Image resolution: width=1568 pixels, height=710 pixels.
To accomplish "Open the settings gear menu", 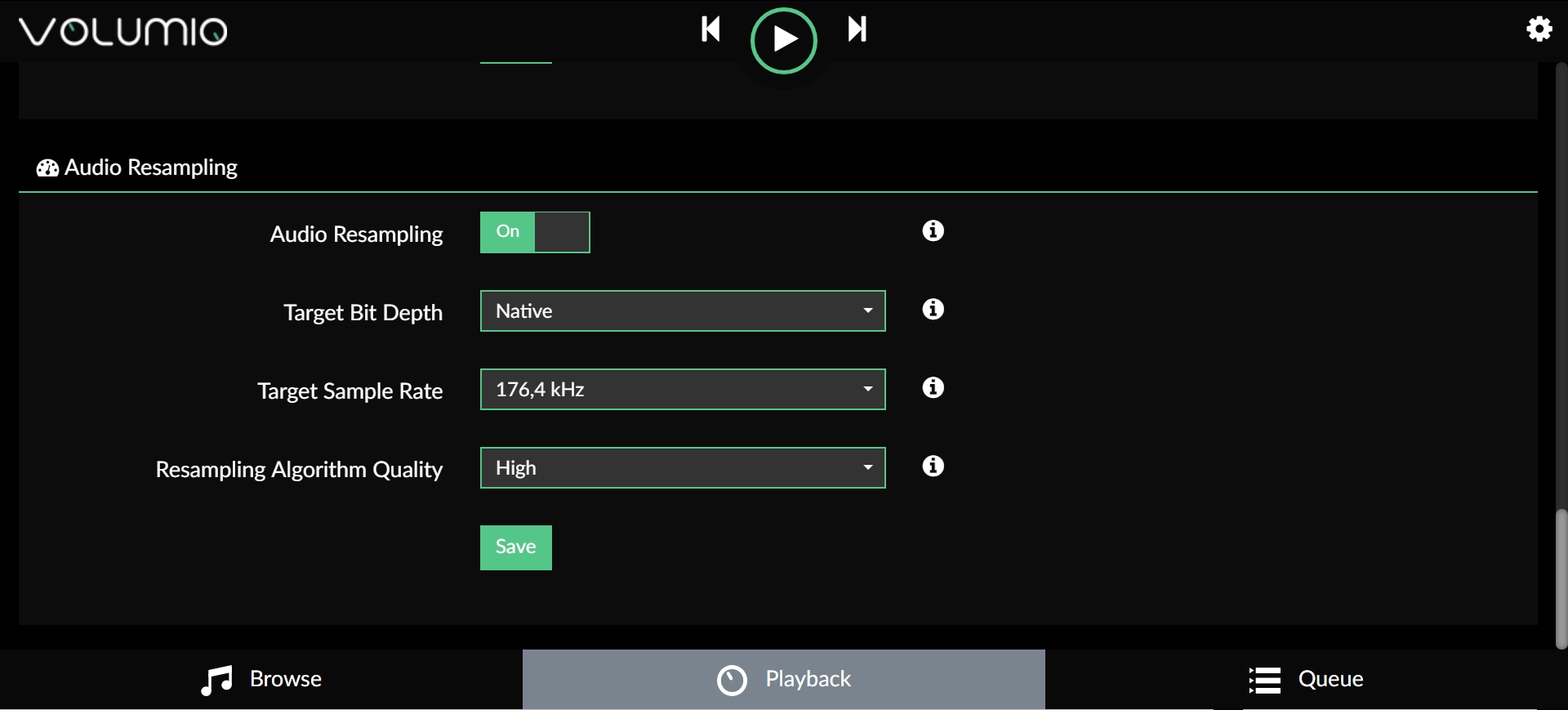I will 1539,29.
